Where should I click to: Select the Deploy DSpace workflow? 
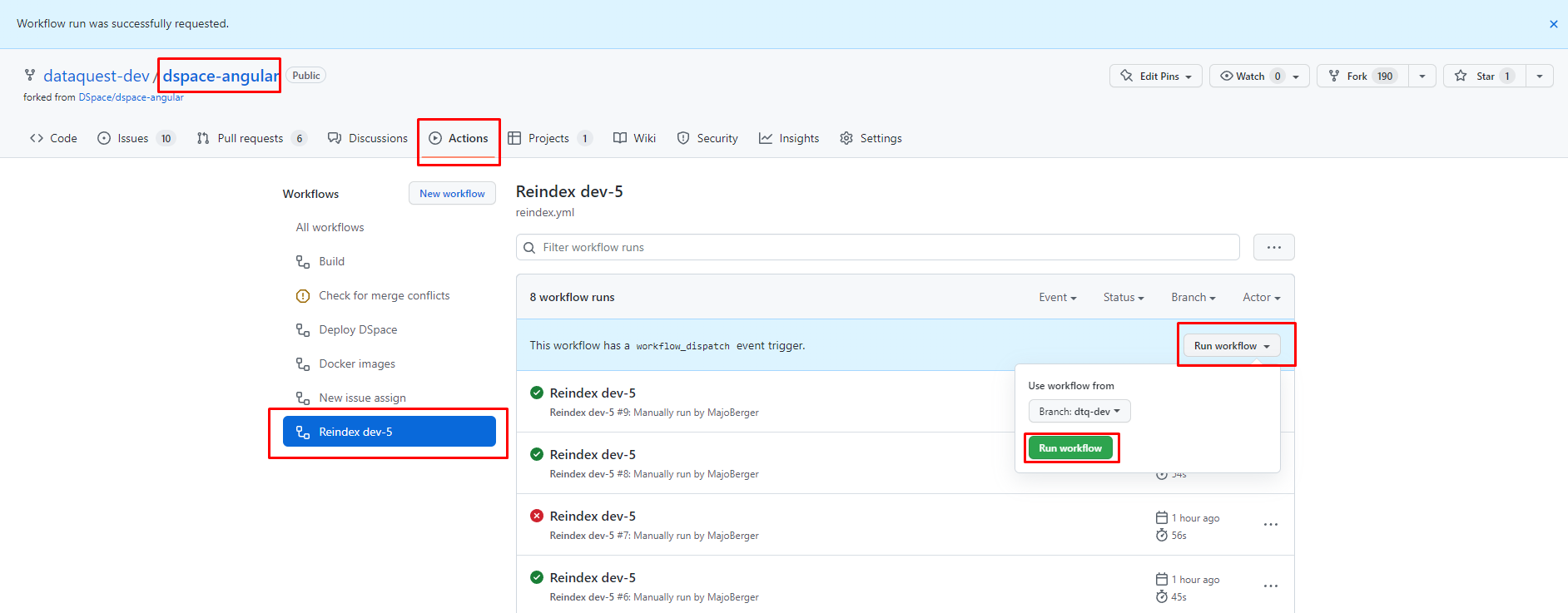[x=389, y=329]
